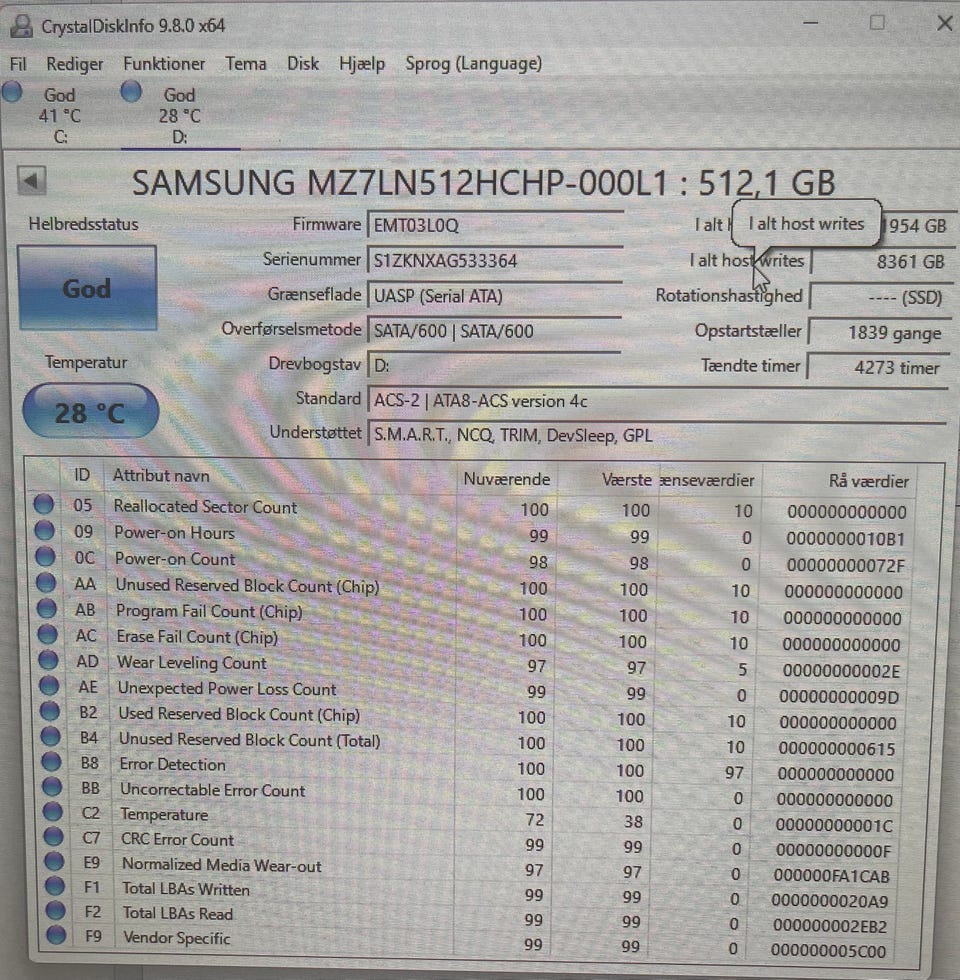
Task: Click status dot for Total LBAs Written
Action: point(54,886)
